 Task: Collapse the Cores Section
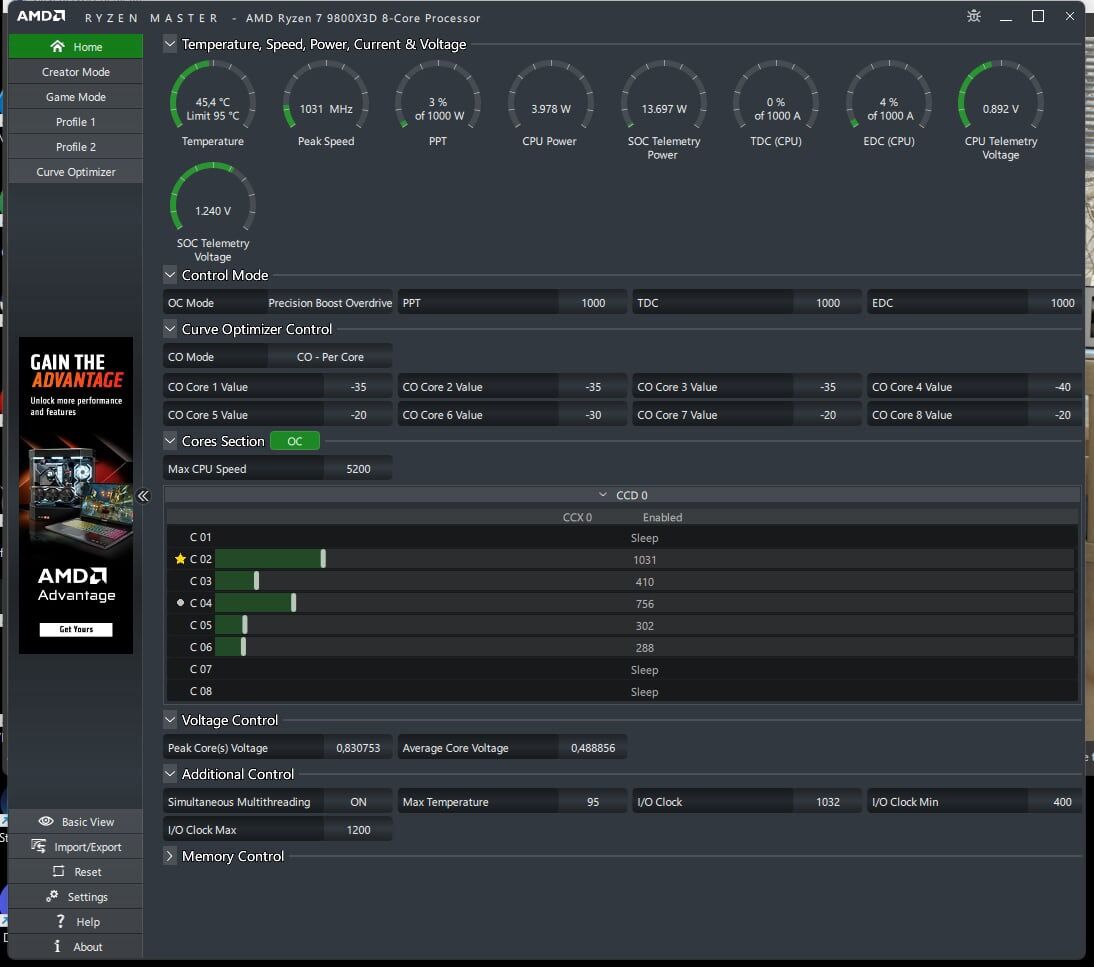tap(170, 441)
